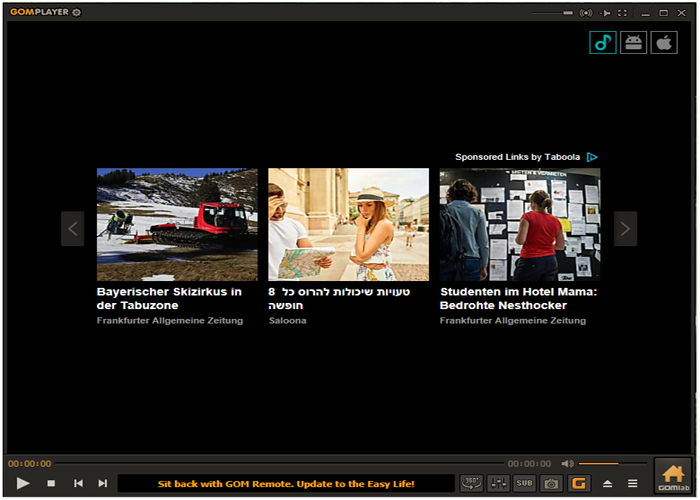Minimize the GOM Player window
The width and height of the screenshot is (700, 500).
pos(646,13)
